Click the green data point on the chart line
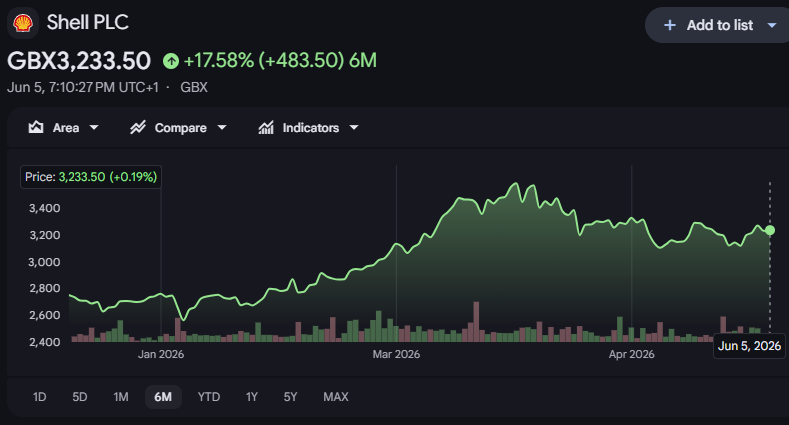 770,230
